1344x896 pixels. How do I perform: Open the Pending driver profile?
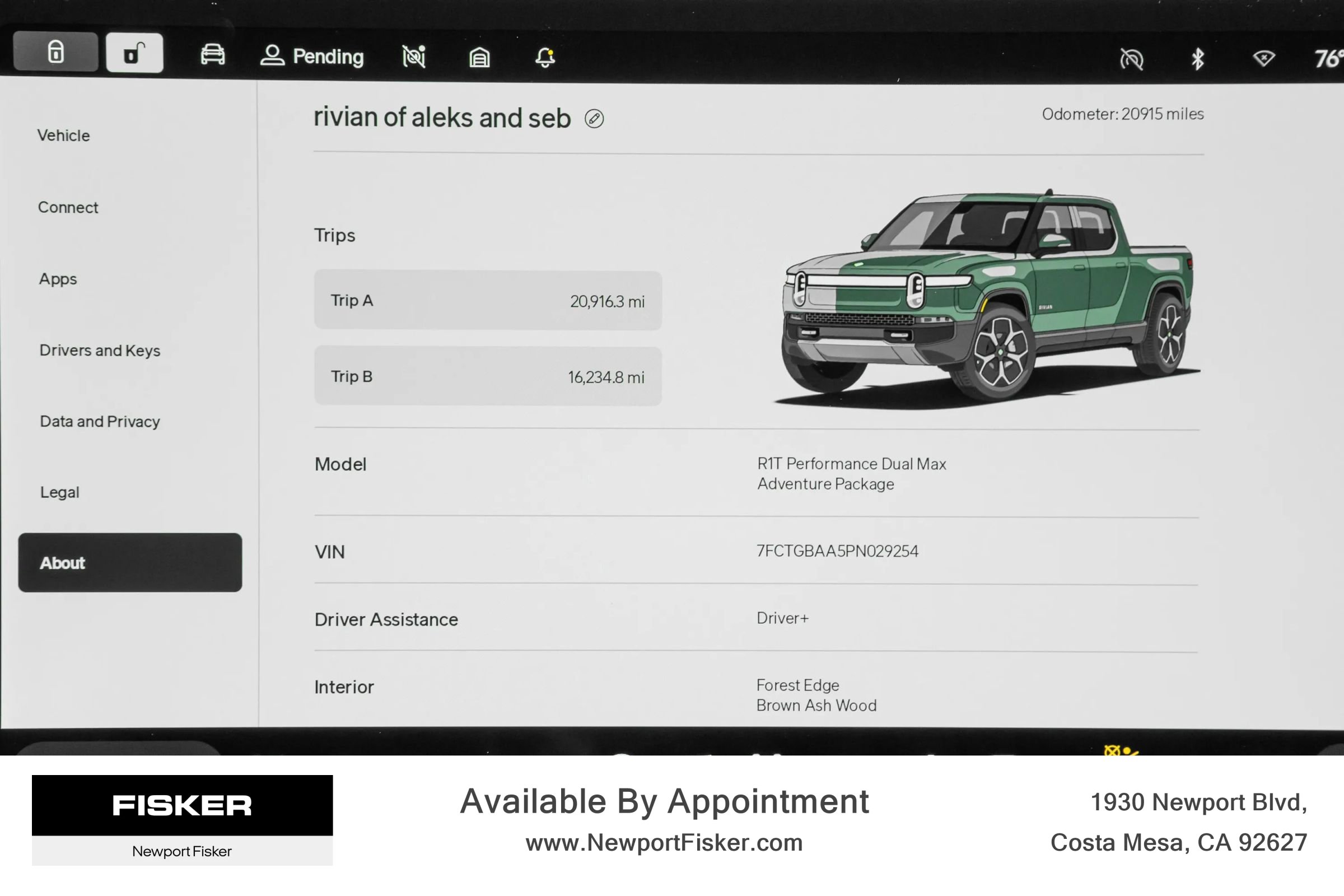(x=312, y=56)
